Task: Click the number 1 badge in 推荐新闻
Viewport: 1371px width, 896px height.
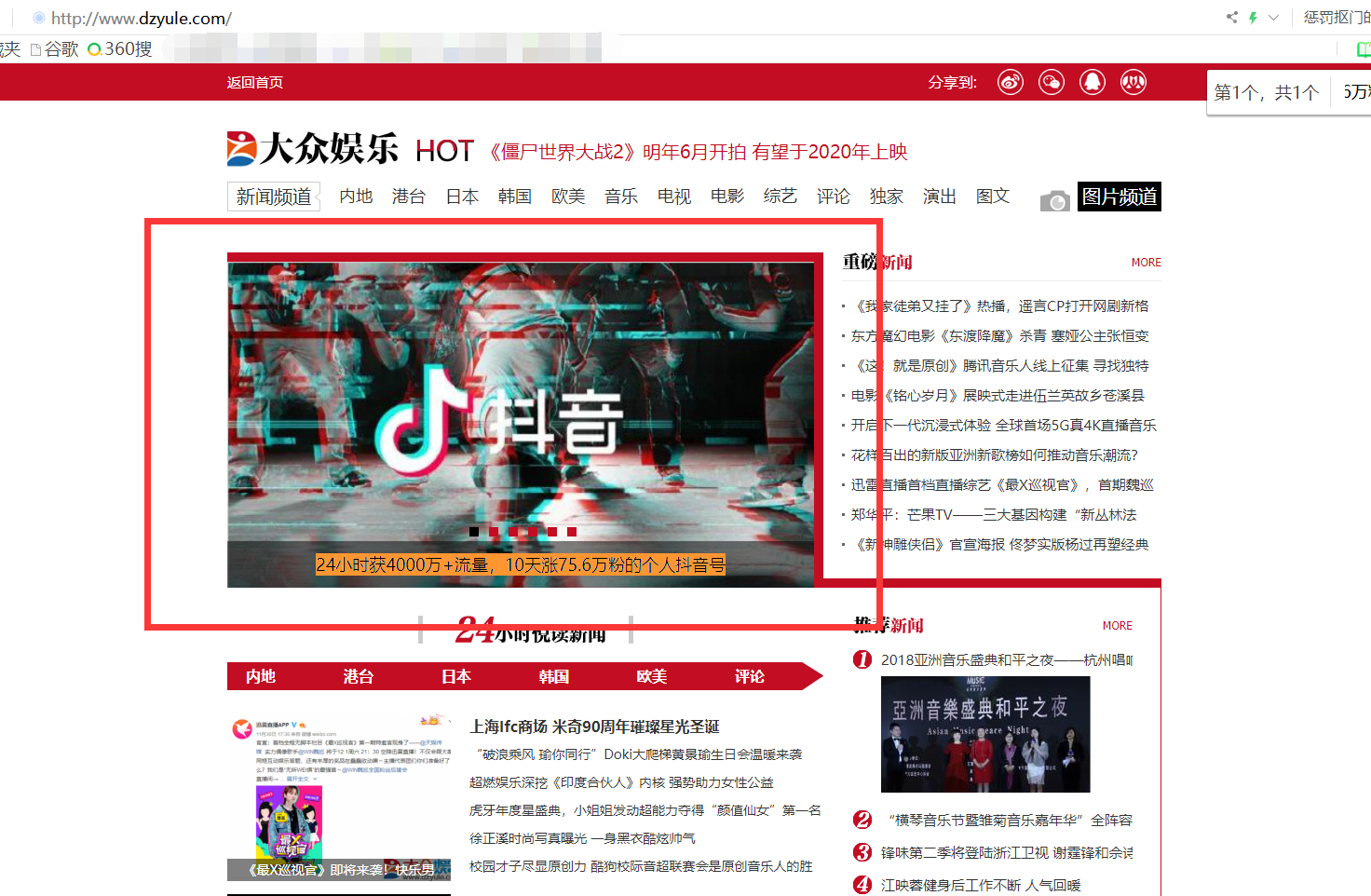Action: [862, 659]
